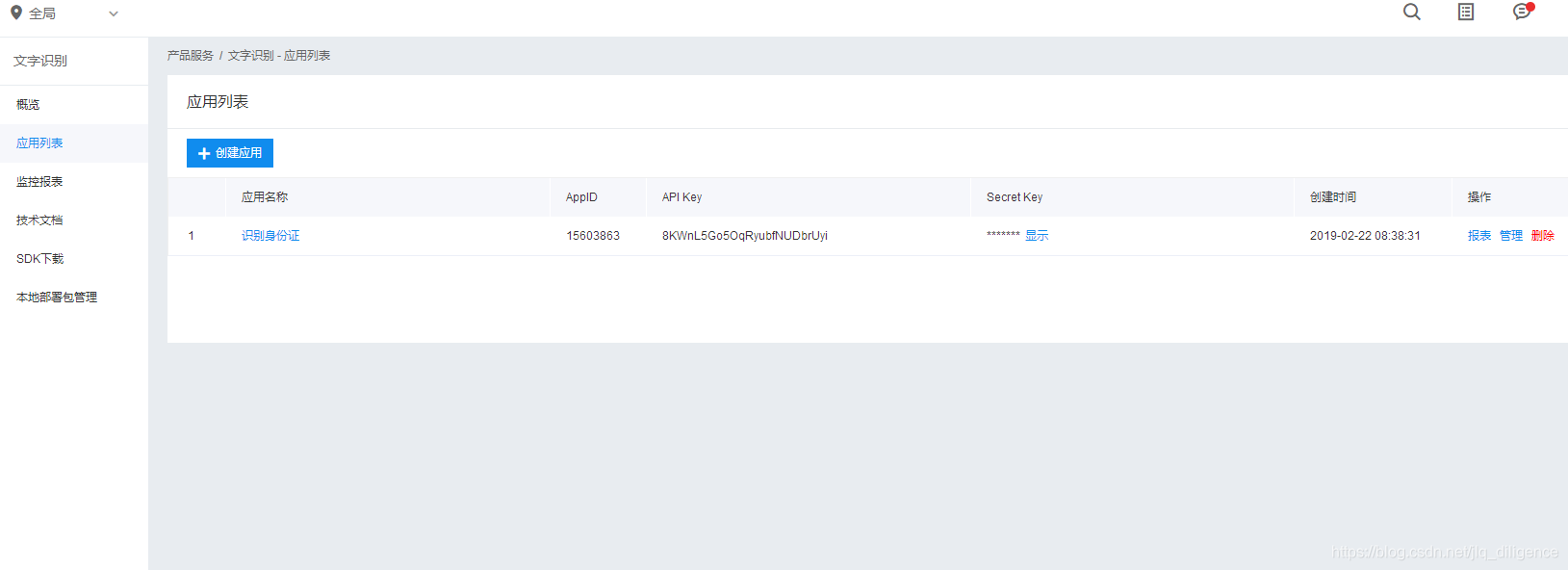Click the 应用列表 page title
1568x570 pixels.
[218, 102]
